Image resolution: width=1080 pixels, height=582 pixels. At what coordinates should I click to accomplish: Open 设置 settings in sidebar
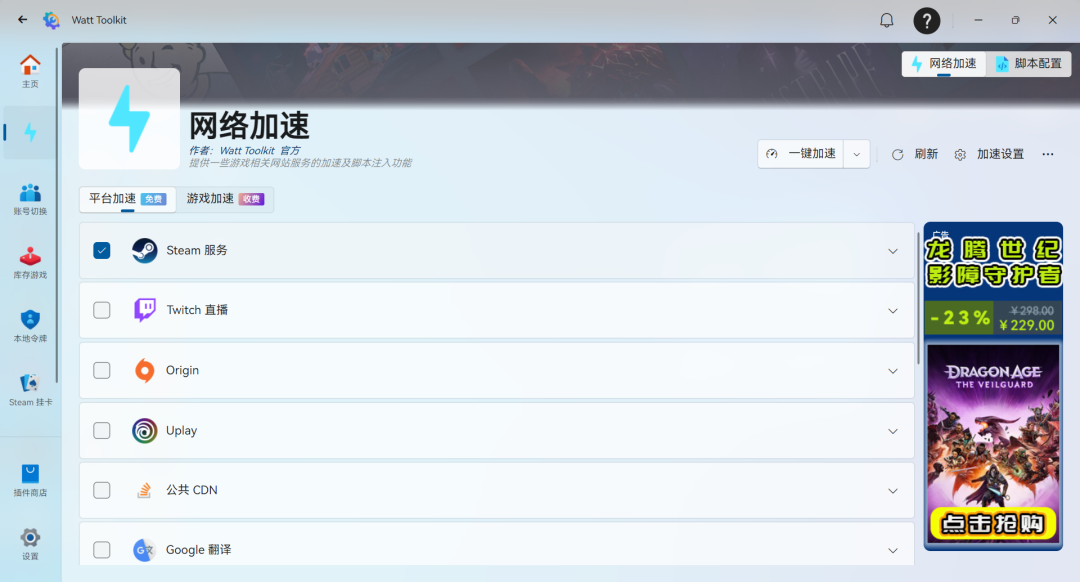point(30,544)
